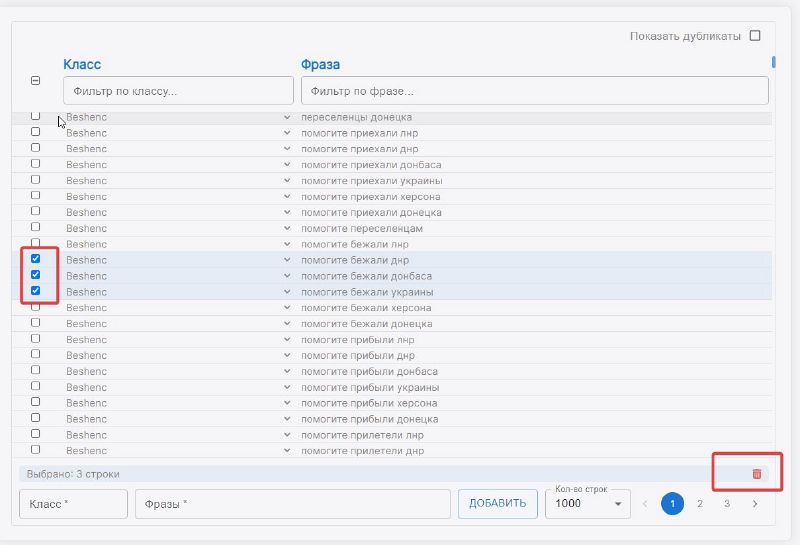This screenshot has width=800, height=545.
Task: Go to next page arrow
Action: [x=754, y=504]
